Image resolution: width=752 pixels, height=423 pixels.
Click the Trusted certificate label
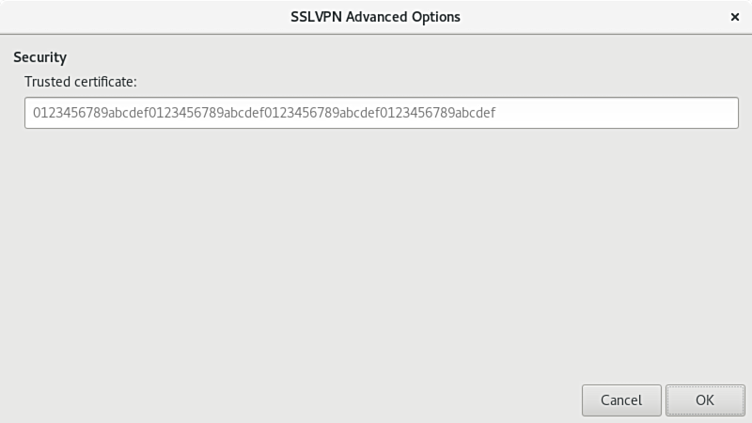point(81,82)
